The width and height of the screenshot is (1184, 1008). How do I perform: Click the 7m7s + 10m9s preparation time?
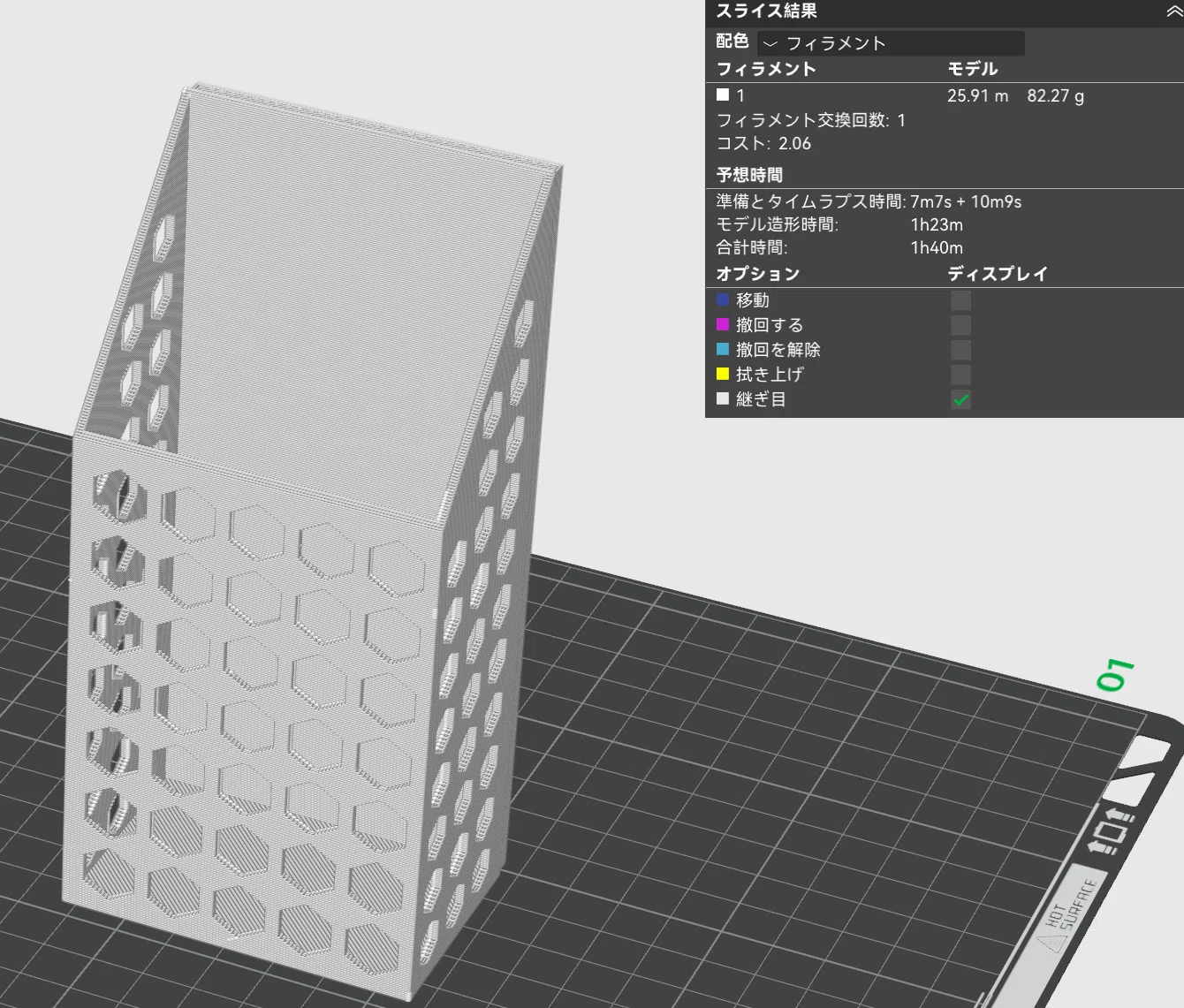(x=966, y=201)
